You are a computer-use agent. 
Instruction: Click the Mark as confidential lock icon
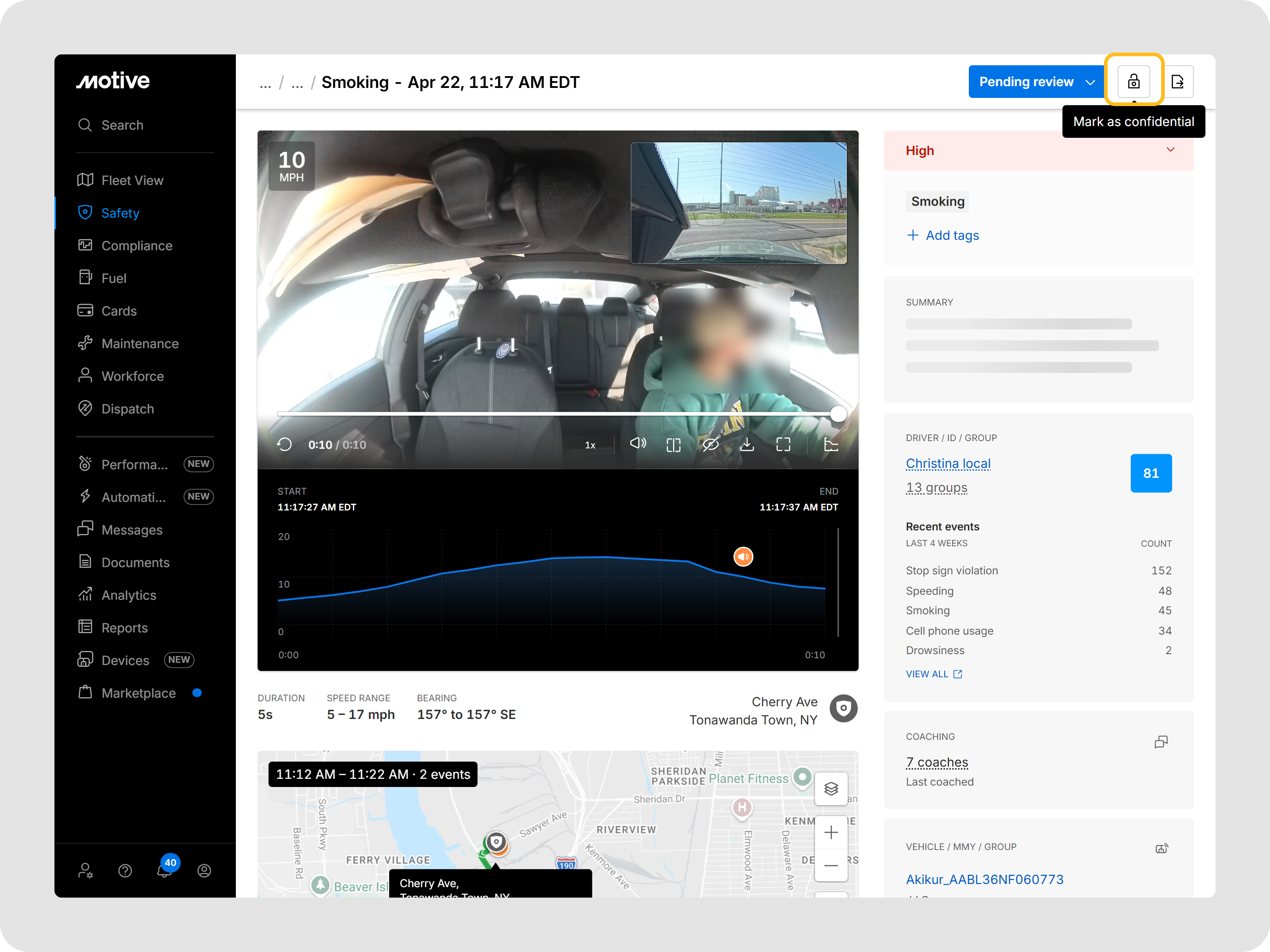click(x=1133, y=82)
